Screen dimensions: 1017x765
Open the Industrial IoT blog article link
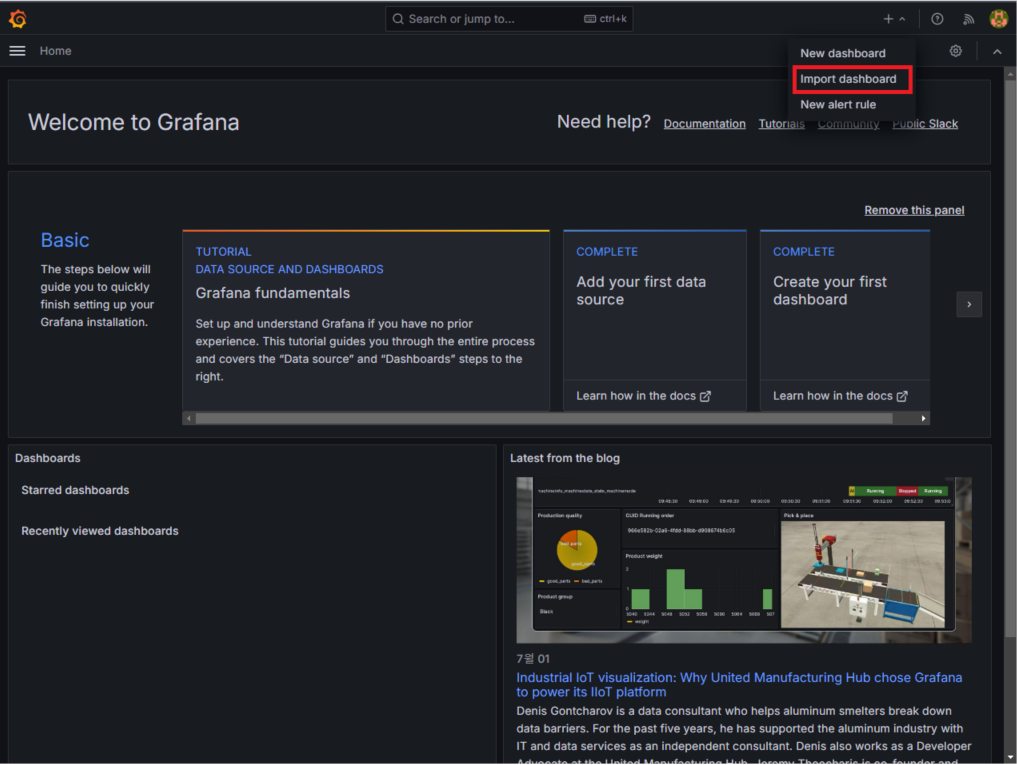(x=739, y=684)
